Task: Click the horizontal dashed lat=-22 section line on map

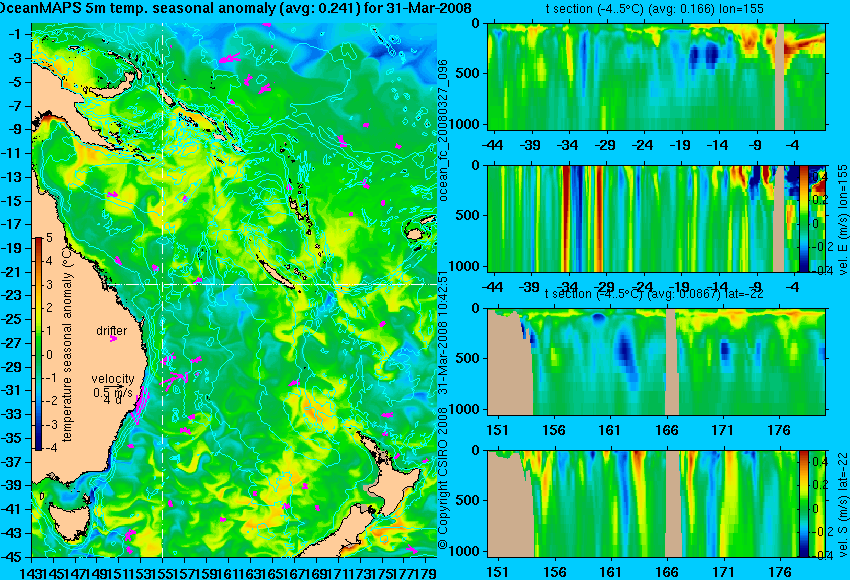Action: pos(271,284)
